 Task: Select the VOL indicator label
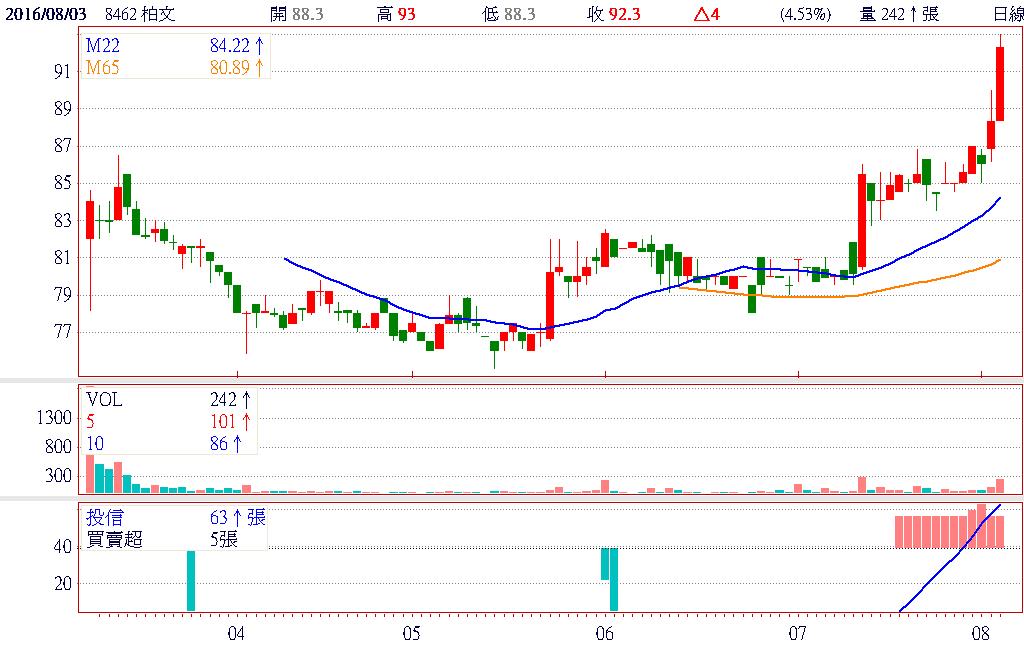pos(104,400)
